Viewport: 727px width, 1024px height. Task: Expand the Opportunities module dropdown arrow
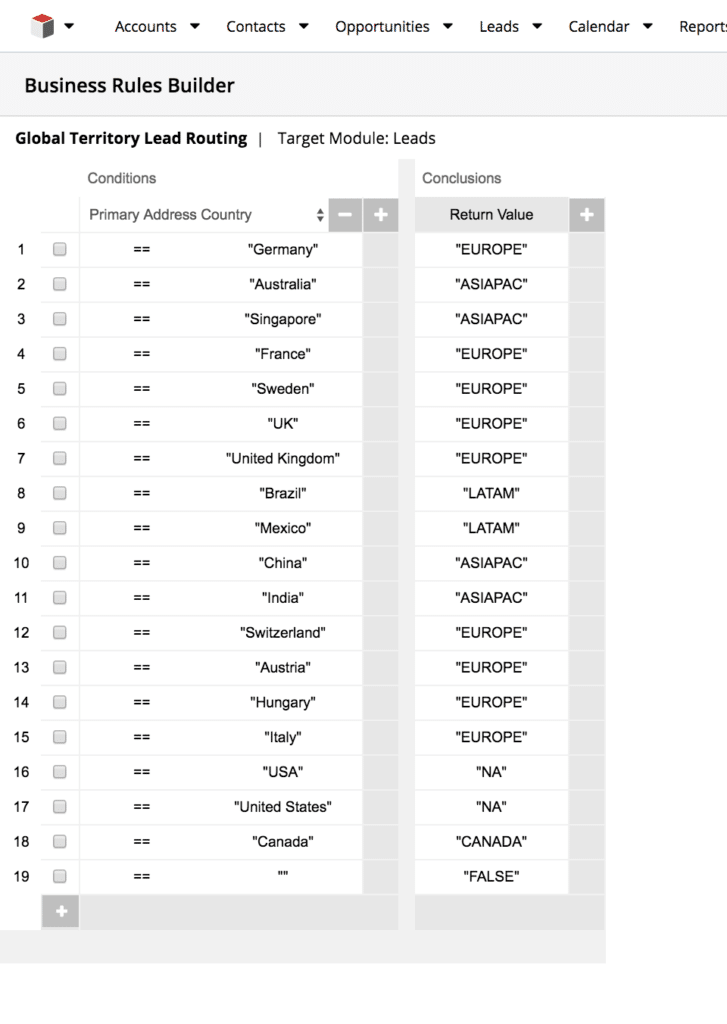447,26
